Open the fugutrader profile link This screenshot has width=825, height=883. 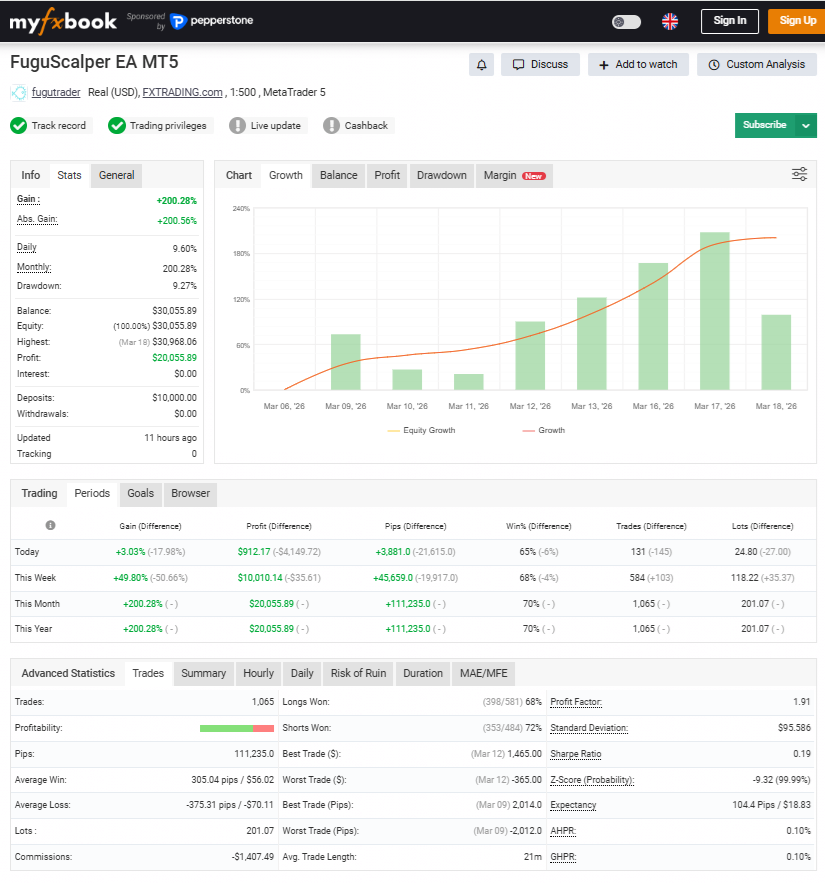click(56, 92)
